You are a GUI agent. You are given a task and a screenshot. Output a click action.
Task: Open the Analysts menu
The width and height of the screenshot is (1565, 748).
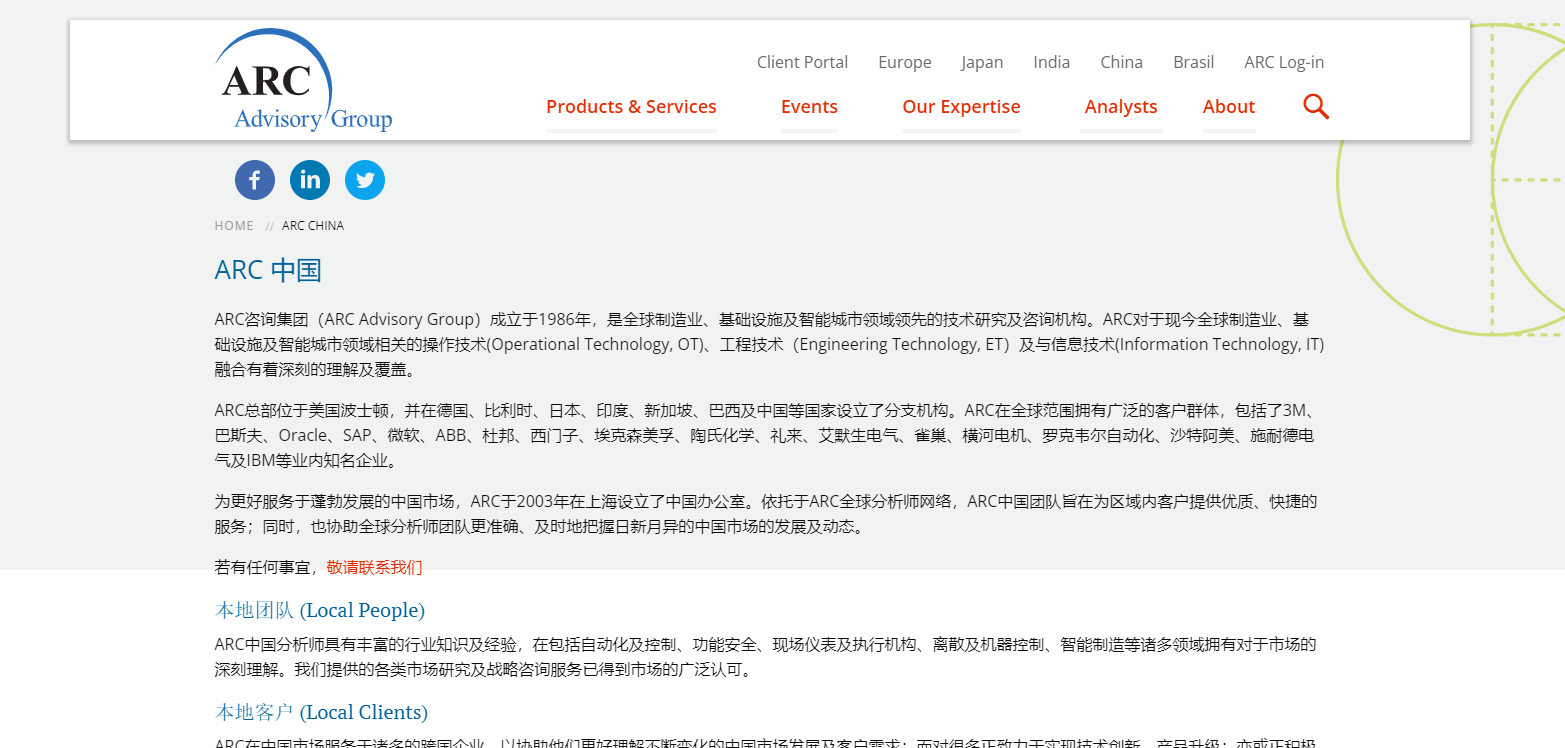(1121, 107)
